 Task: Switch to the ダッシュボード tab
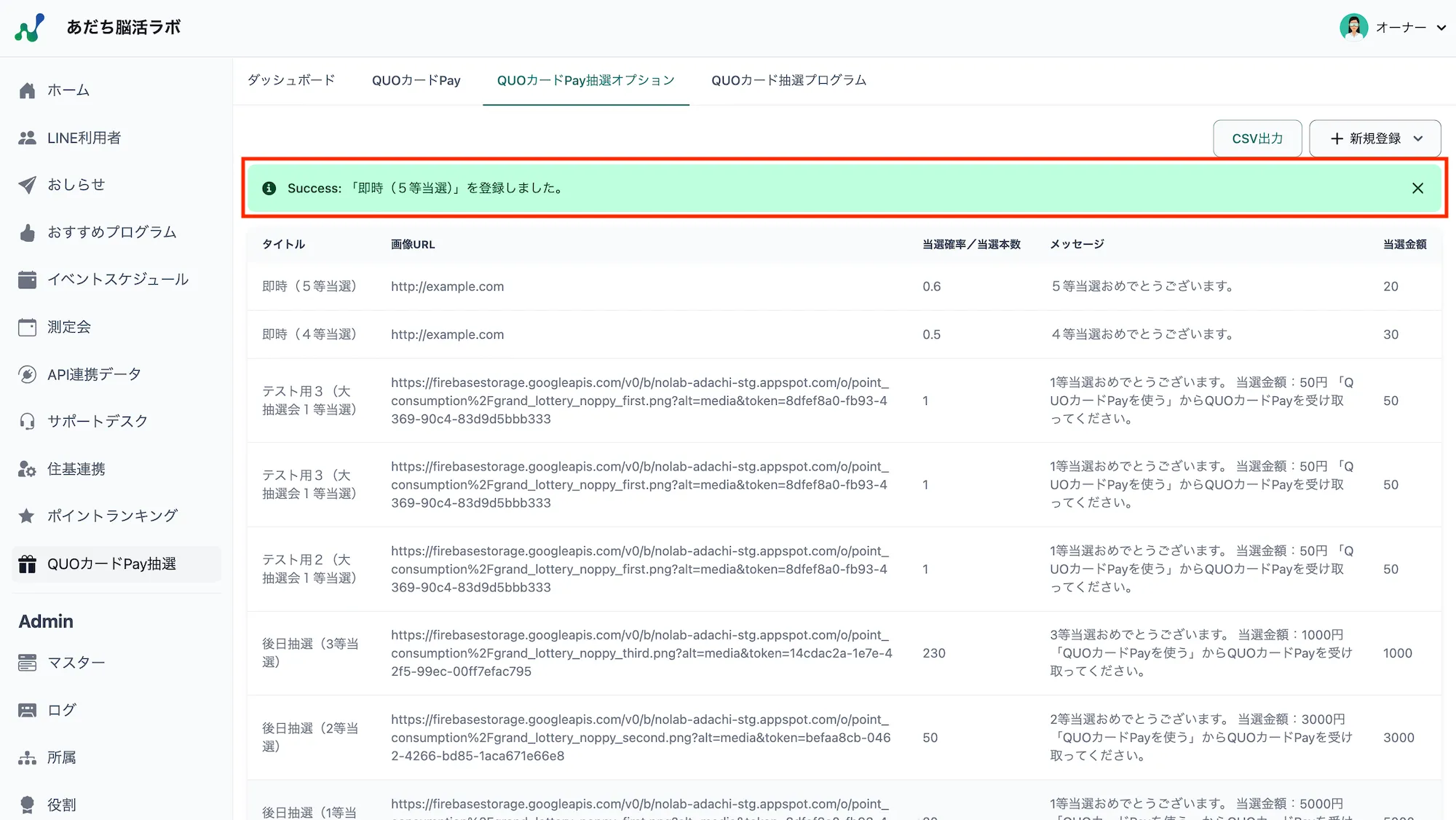pyautogui.click(x=291, y=80)
